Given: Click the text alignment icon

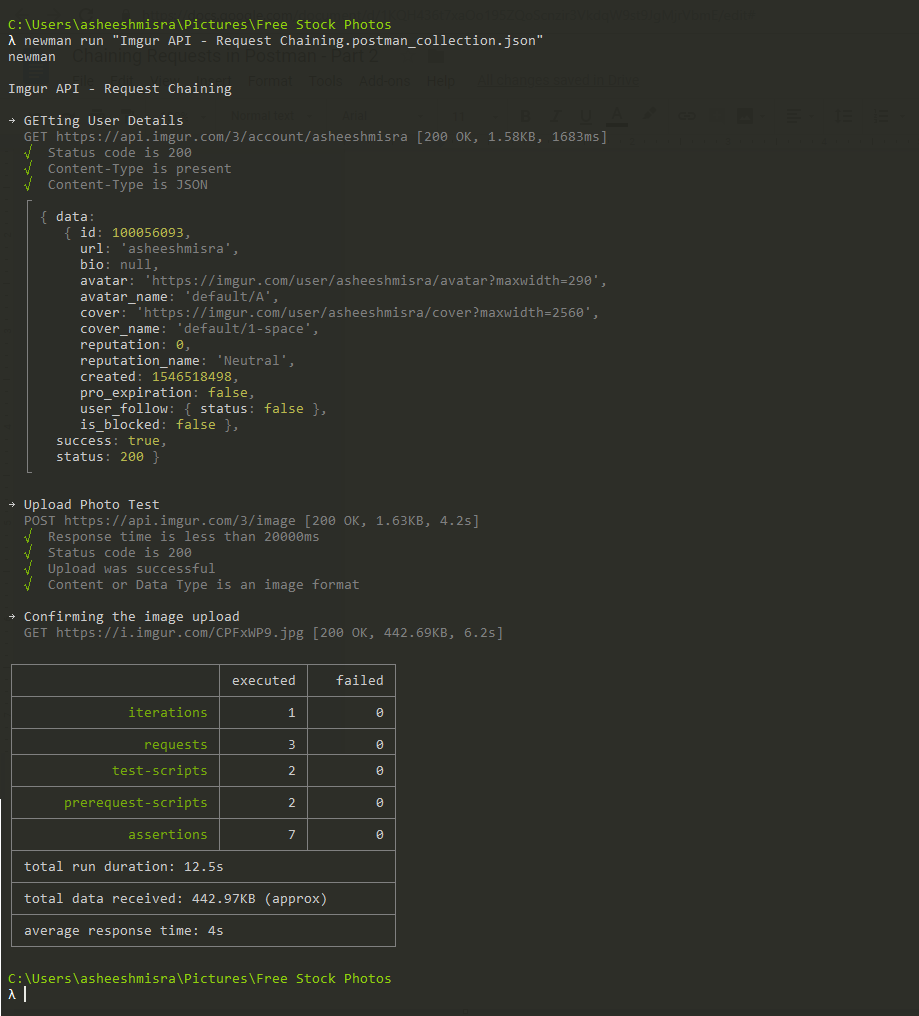Looking at the screenshot, I should 794,114.
